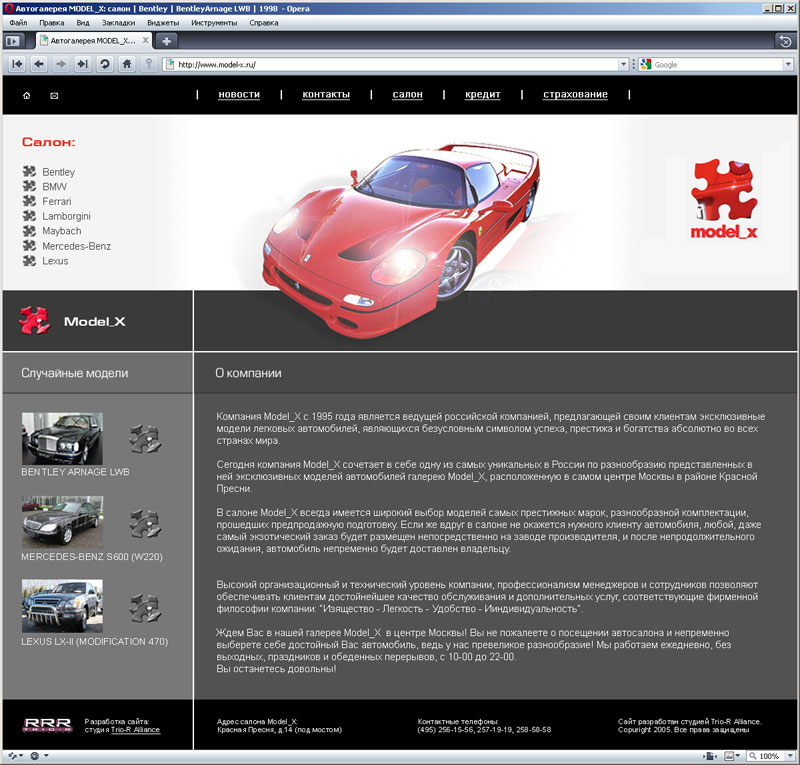Image resolution: width=800 pixels, height=765 pixels.
Task: Click the envelope mail icon in header
Action: point(54,95)
